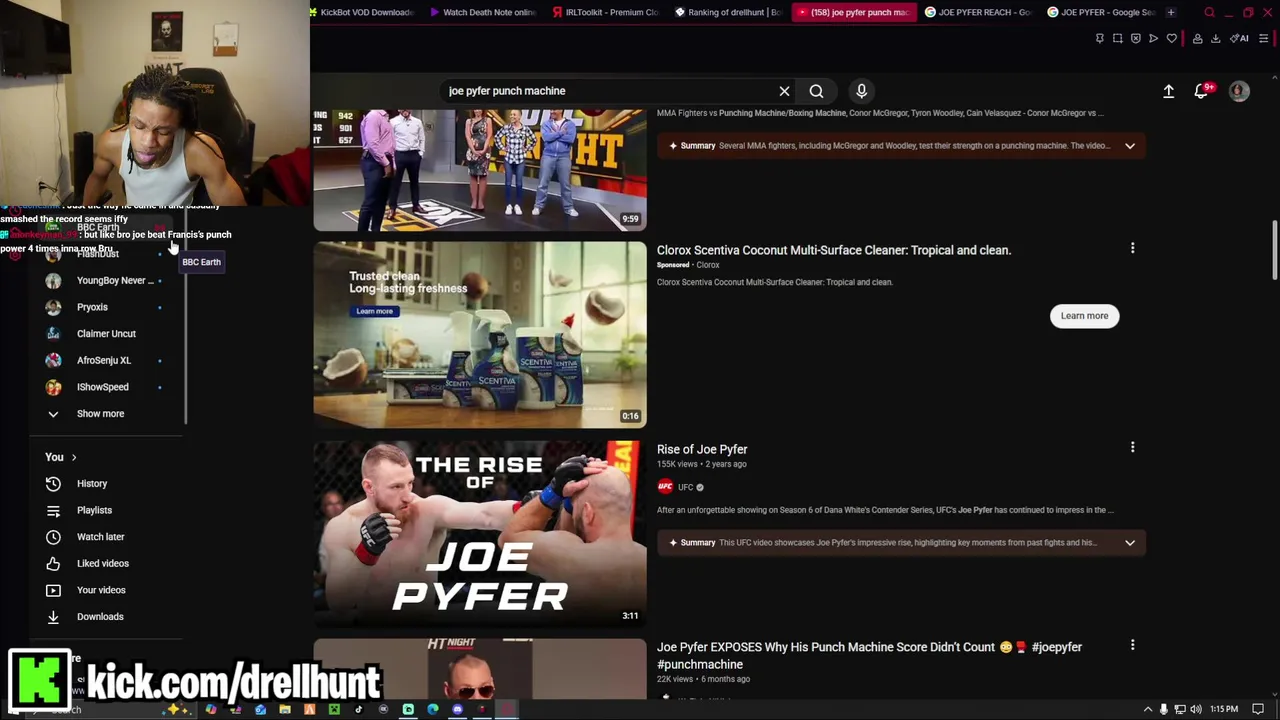The width and height of the screenshot is (1280, 720).
Task: Open the IShowSpeed subscription channel
Action: click(x=102, y=387)
